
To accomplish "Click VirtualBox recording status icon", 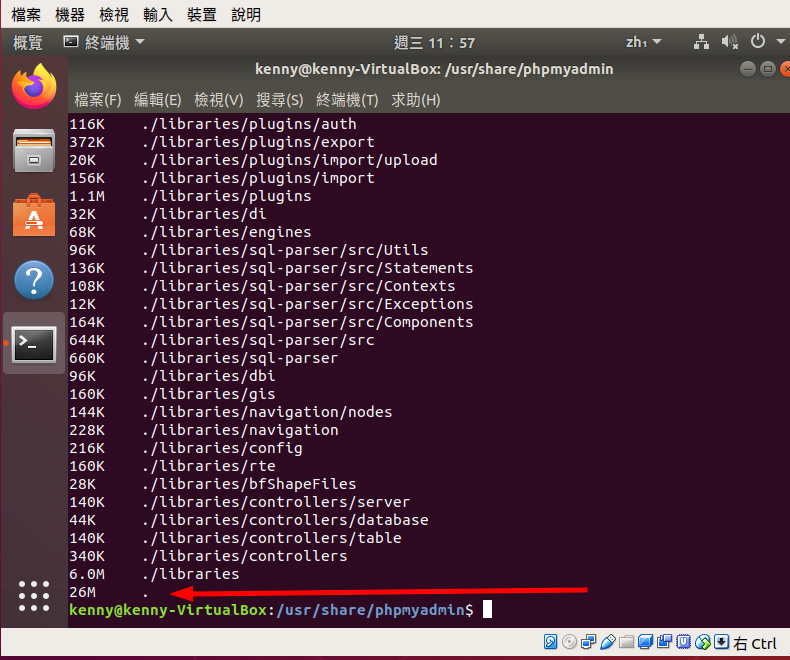I will (665, 641).
